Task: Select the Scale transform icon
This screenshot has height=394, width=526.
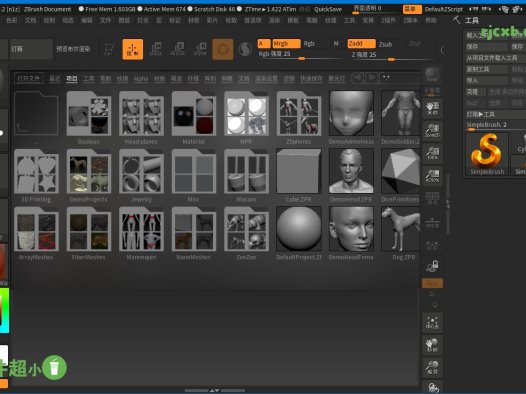Action: pyautogui.click(x=178, y=49)
